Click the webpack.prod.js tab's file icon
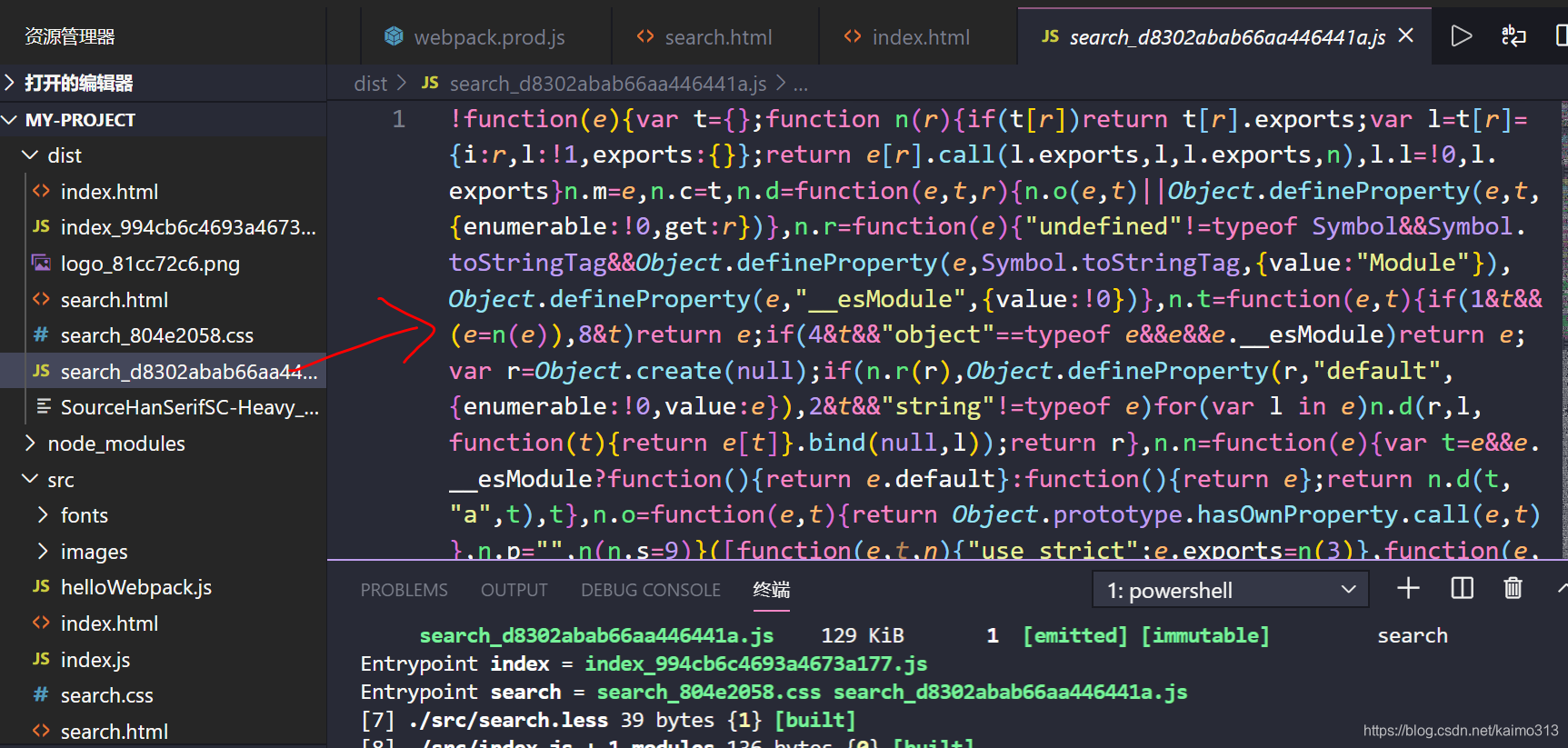The height and width of the screenshot is (748, 1568). pos(394,36)
